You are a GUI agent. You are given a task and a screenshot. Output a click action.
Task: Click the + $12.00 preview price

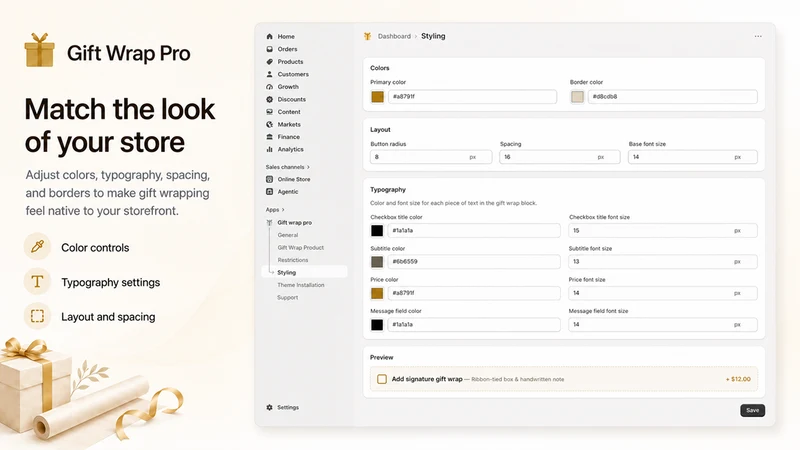click(738, 379)
